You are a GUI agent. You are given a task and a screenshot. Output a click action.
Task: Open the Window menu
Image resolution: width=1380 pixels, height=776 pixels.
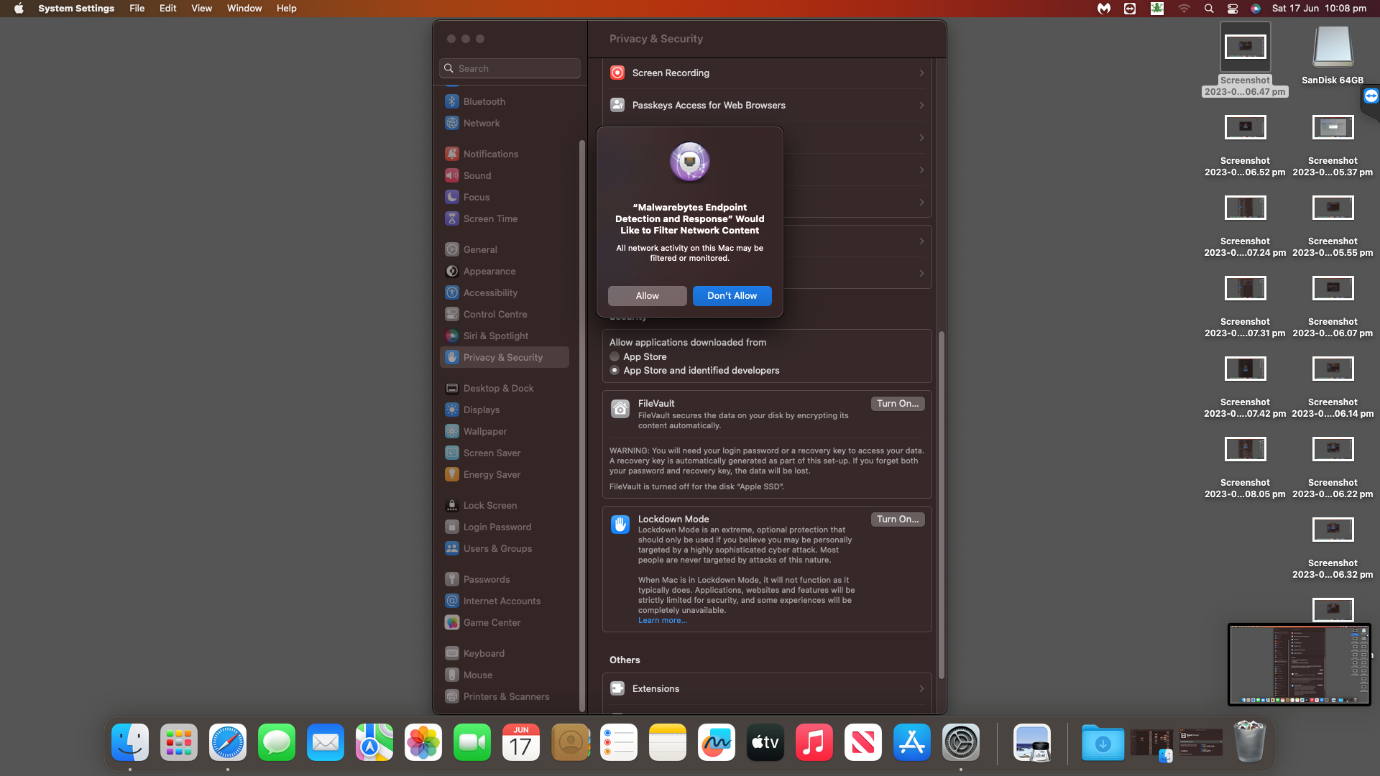point(245,8)
